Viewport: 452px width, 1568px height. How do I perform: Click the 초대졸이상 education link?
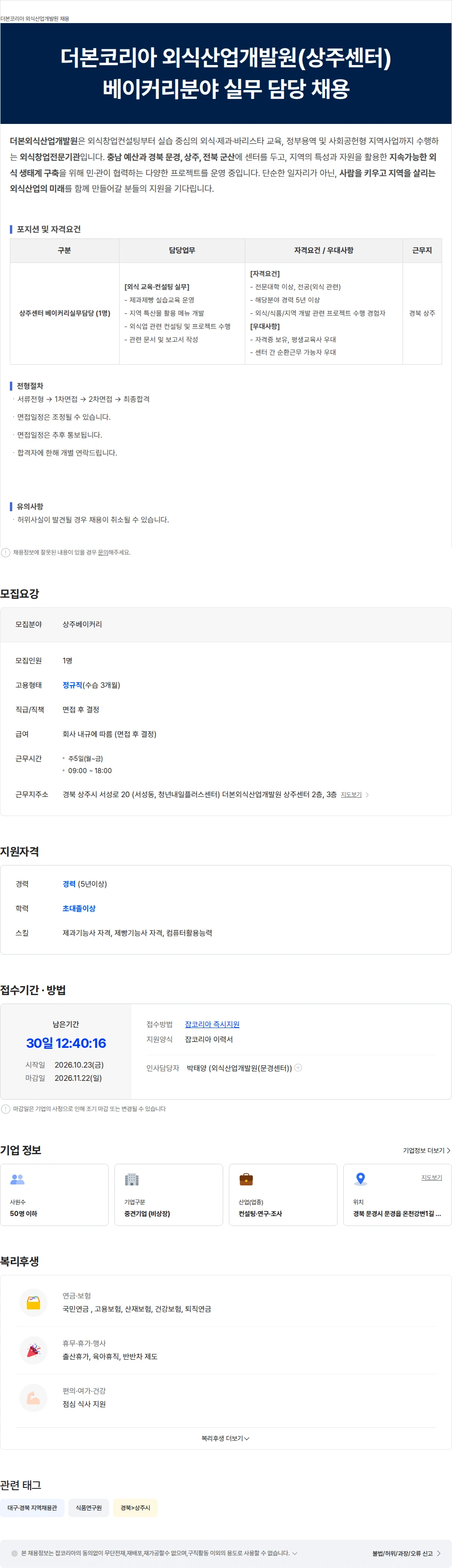pyautogui.click(x=79, y=908)
